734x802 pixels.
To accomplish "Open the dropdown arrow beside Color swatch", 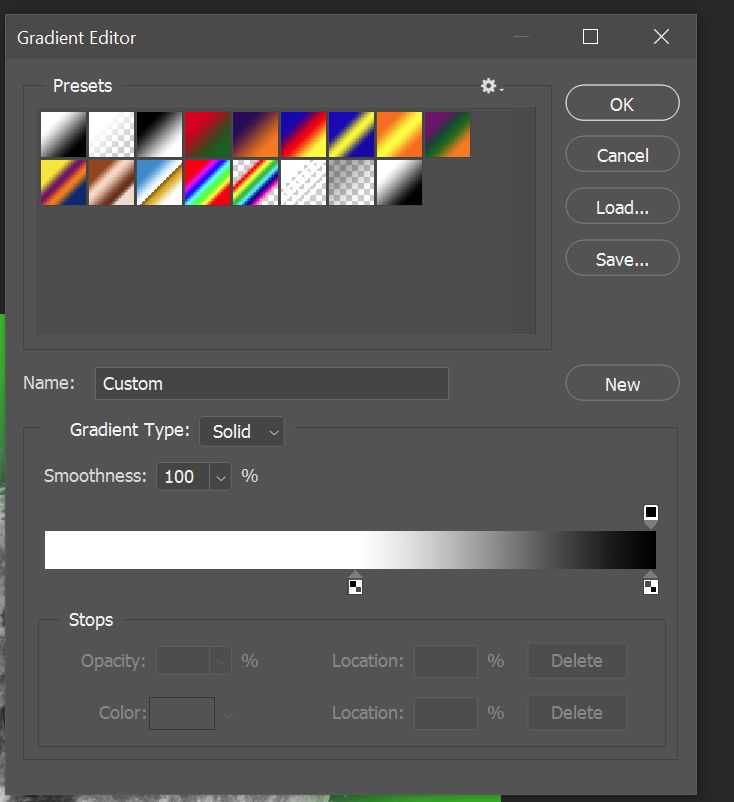I will click(228, 714).
